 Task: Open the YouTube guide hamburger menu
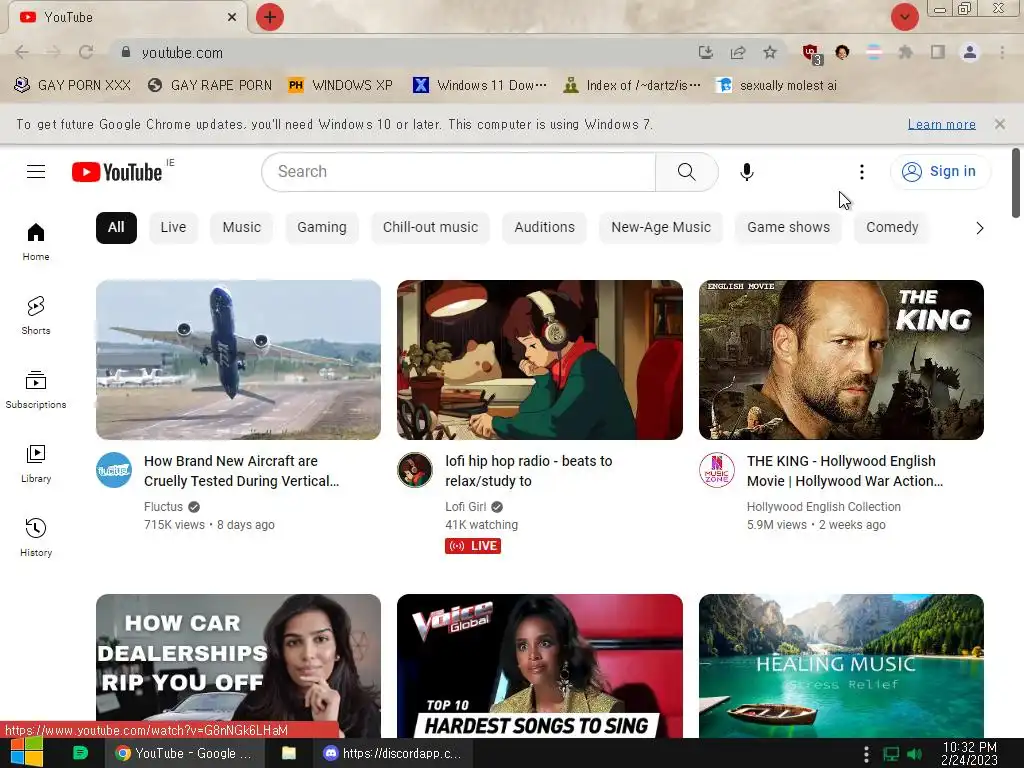pos(36,172)
